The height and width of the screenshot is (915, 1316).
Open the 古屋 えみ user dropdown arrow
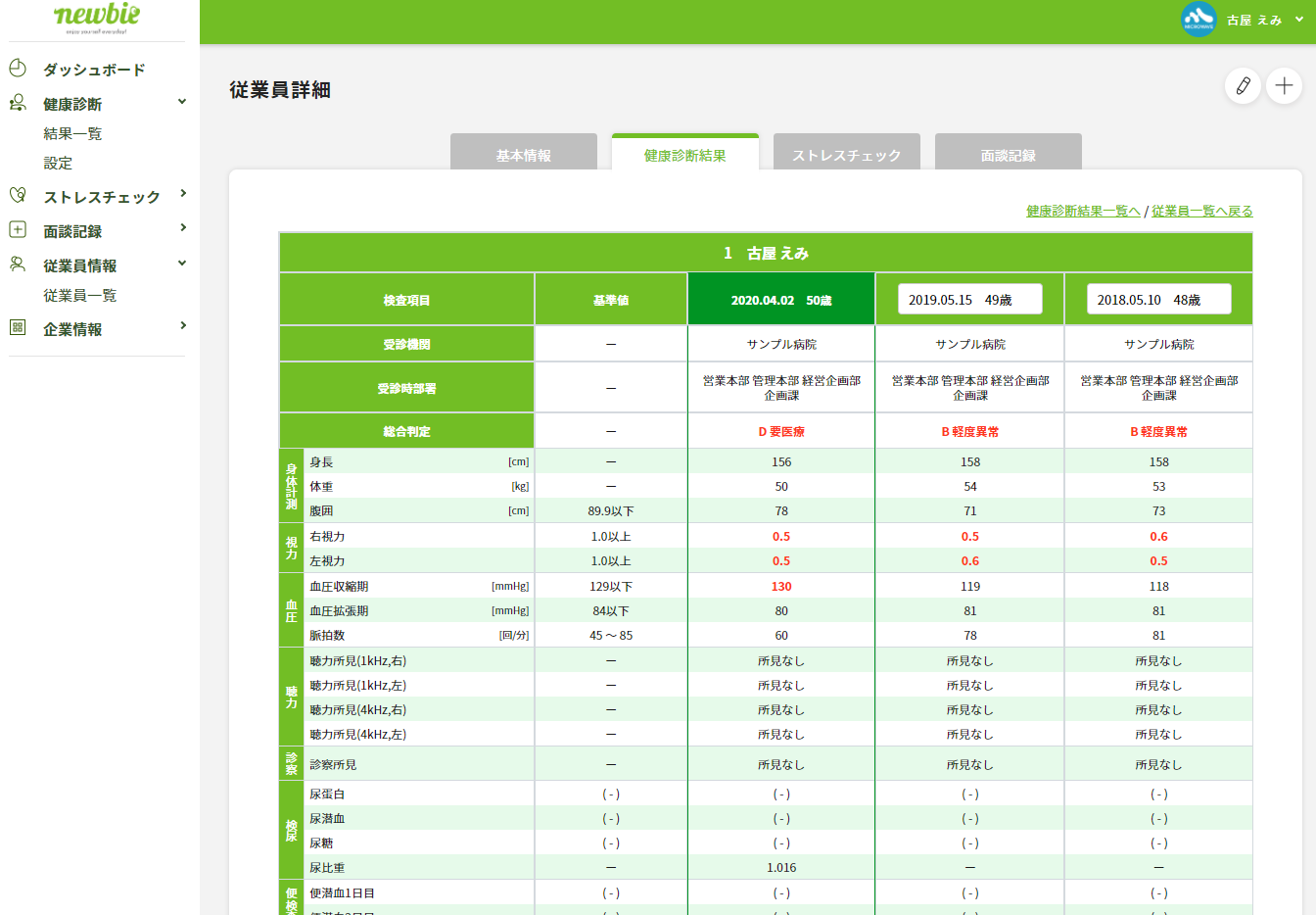coord(1299,20)
